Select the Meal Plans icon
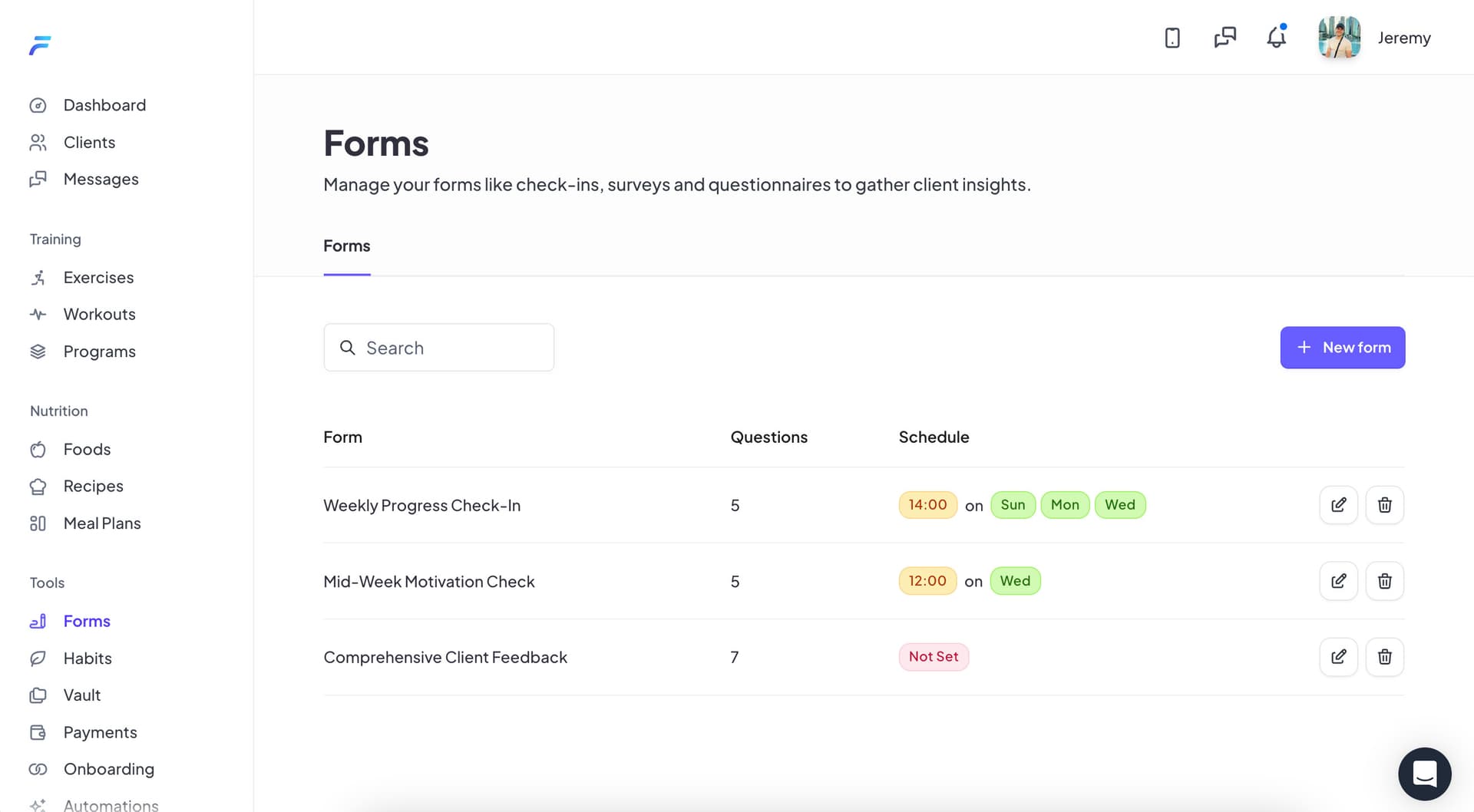 [x=38, y=523]
